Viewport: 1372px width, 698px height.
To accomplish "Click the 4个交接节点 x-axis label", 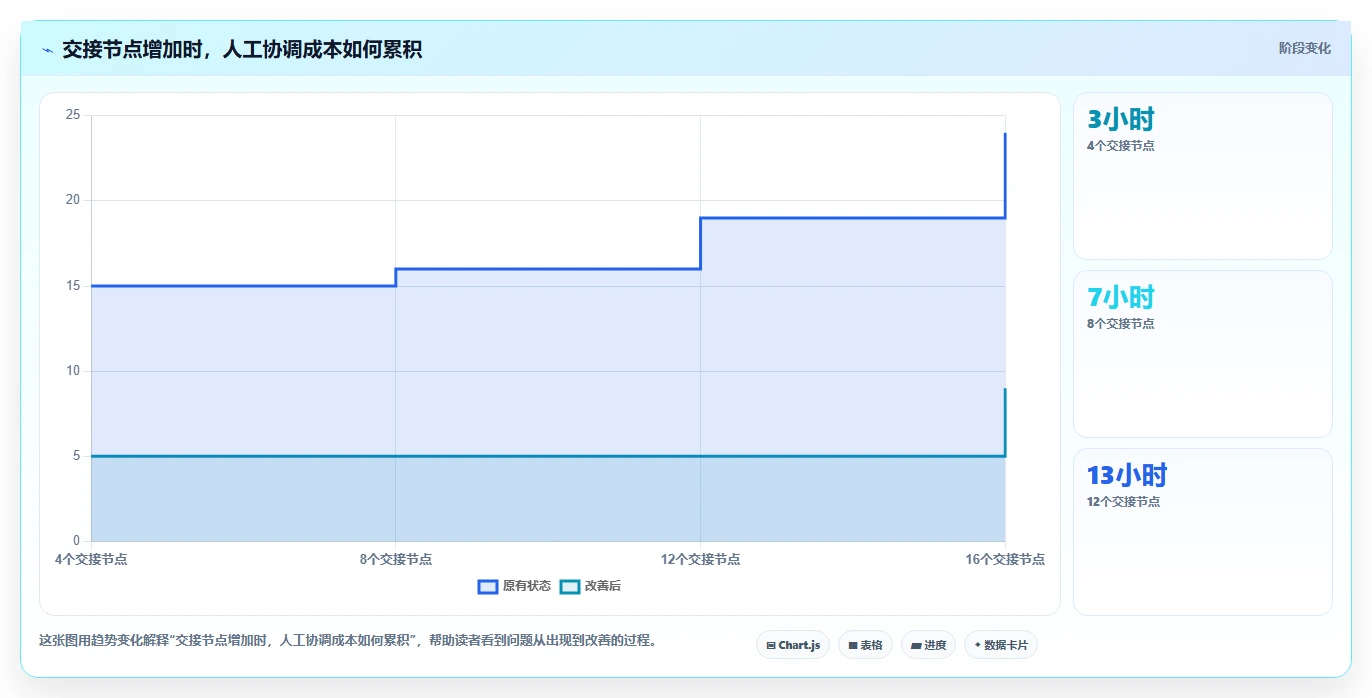I will point(91,559).
